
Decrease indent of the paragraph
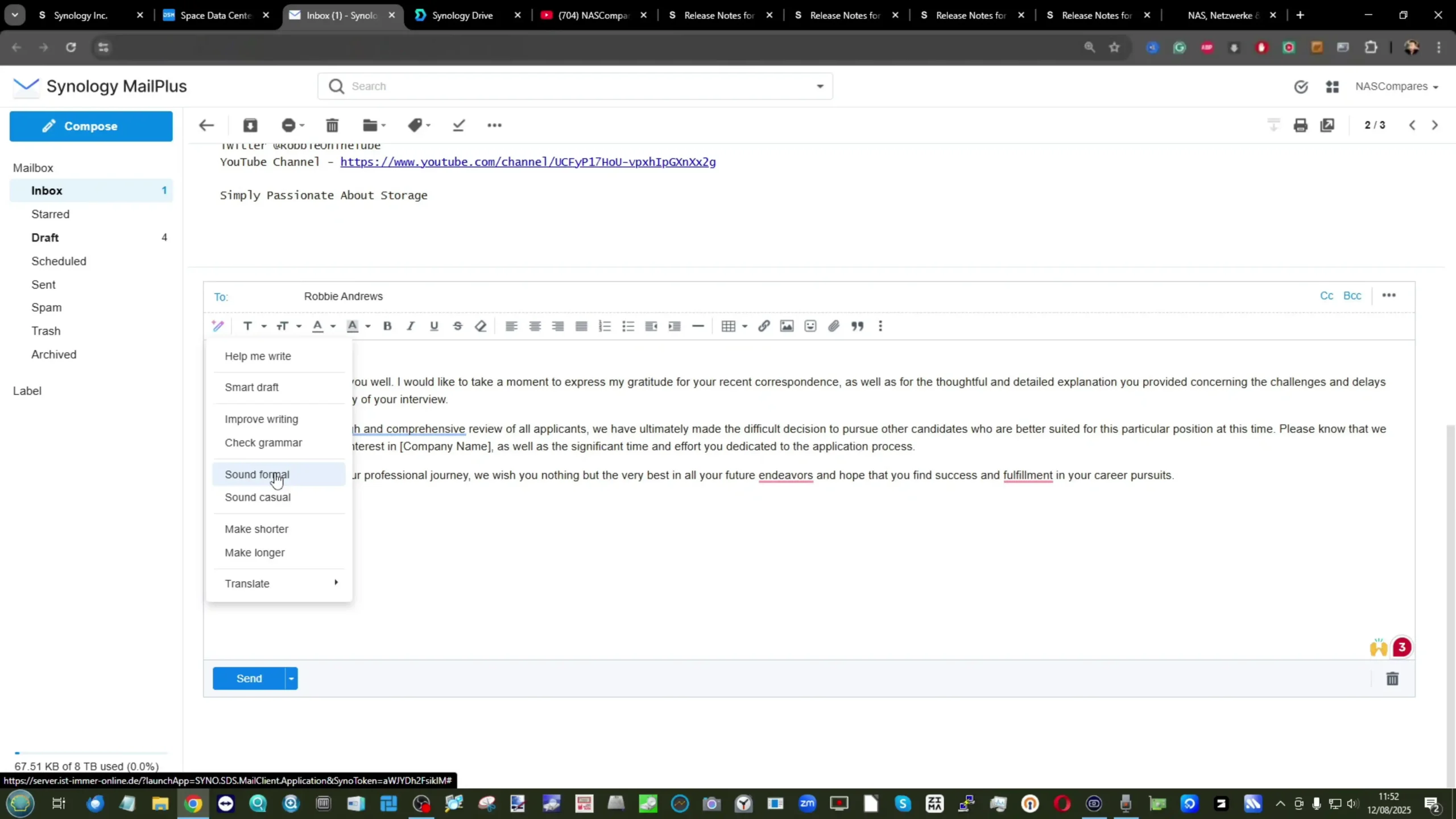pyautogui.click(x=651, y=326)
